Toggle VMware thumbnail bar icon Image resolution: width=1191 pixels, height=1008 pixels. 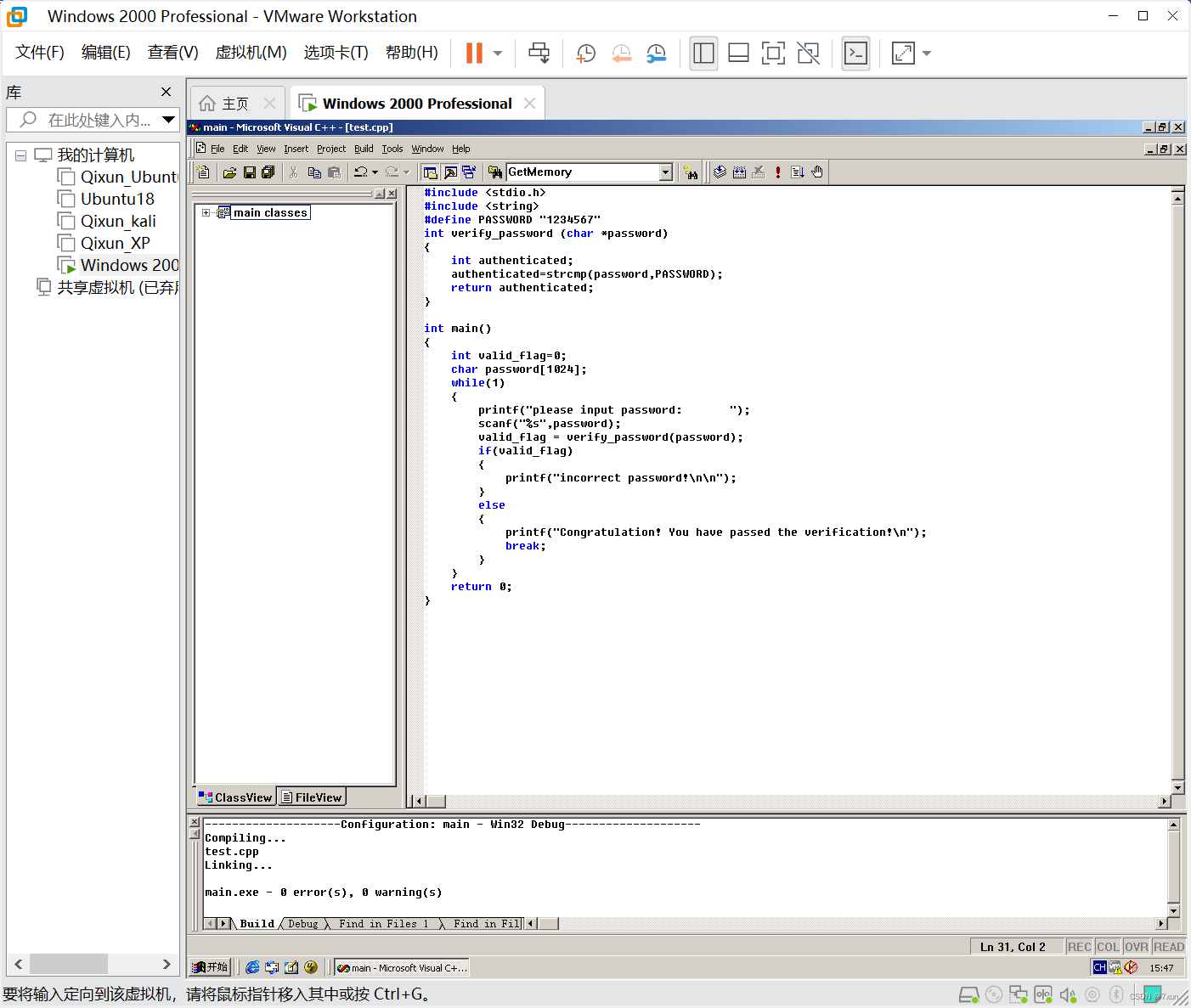point(738,53)
